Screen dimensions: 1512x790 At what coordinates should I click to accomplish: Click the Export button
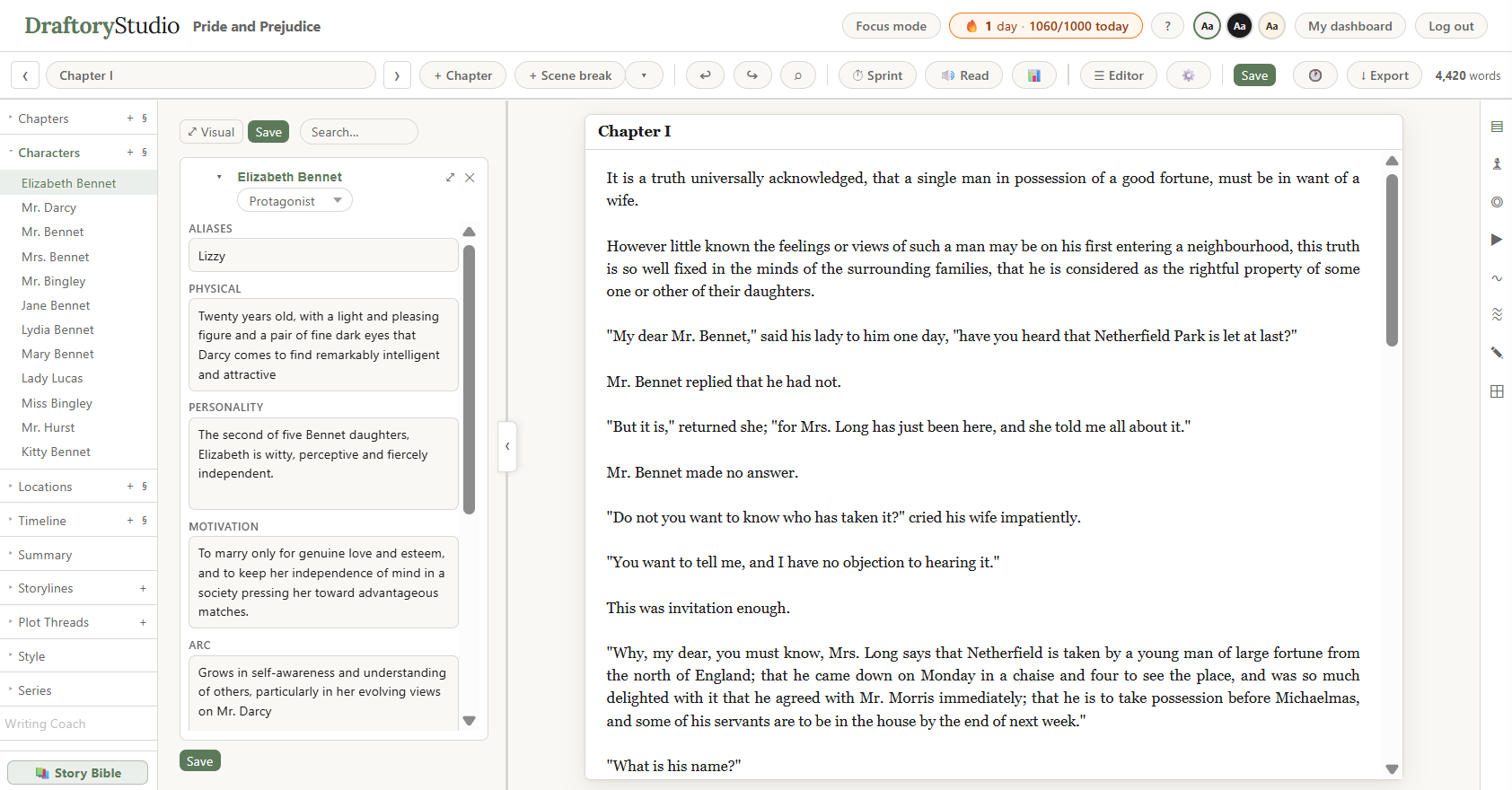tap(1384, 75)
